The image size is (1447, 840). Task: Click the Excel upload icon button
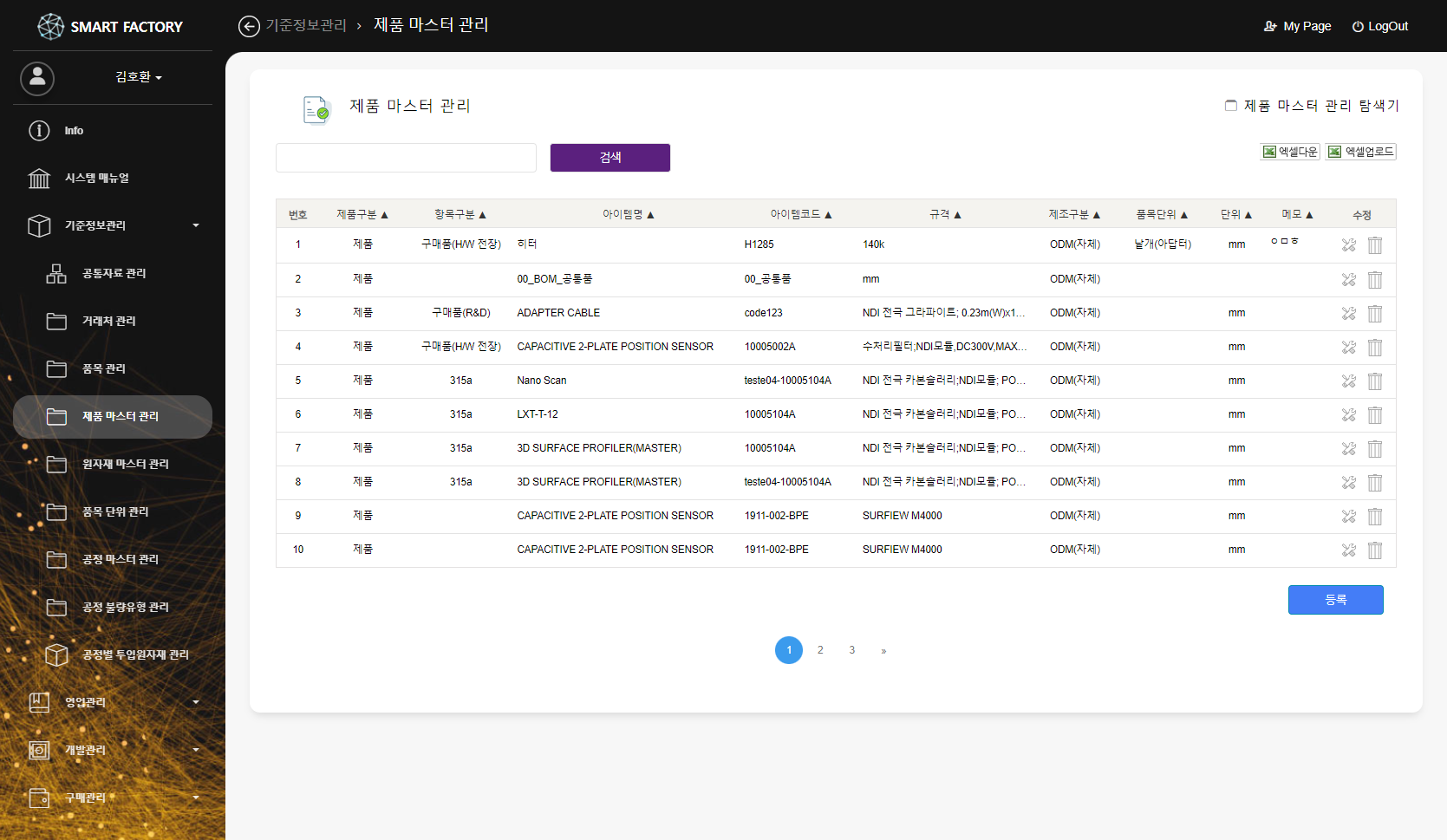point(1360,152)
